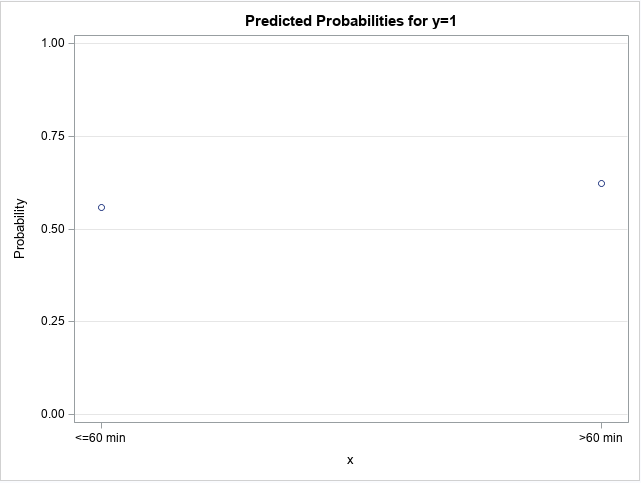Click the 0.75 y-axis tick label
This screenshot has width=641, height=483.
52,136
